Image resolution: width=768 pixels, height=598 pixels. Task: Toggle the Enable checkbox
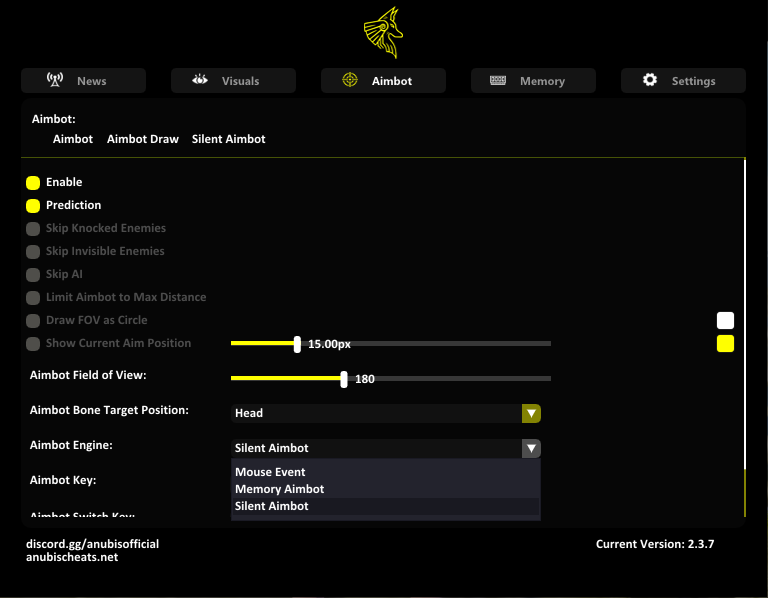point(33,183)
